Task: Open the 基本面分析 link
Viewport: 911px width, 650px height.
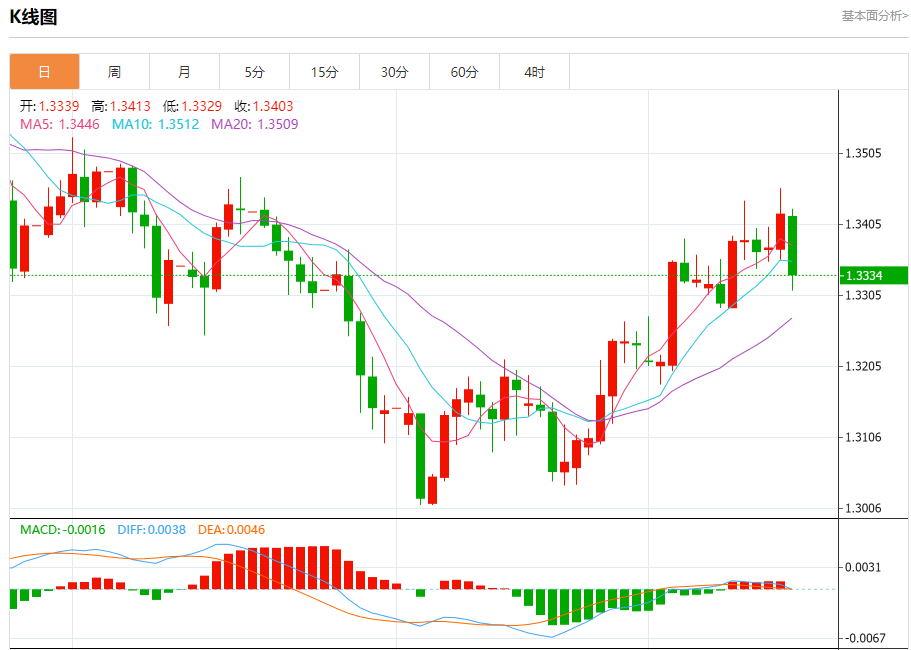Action: (874, 15)
